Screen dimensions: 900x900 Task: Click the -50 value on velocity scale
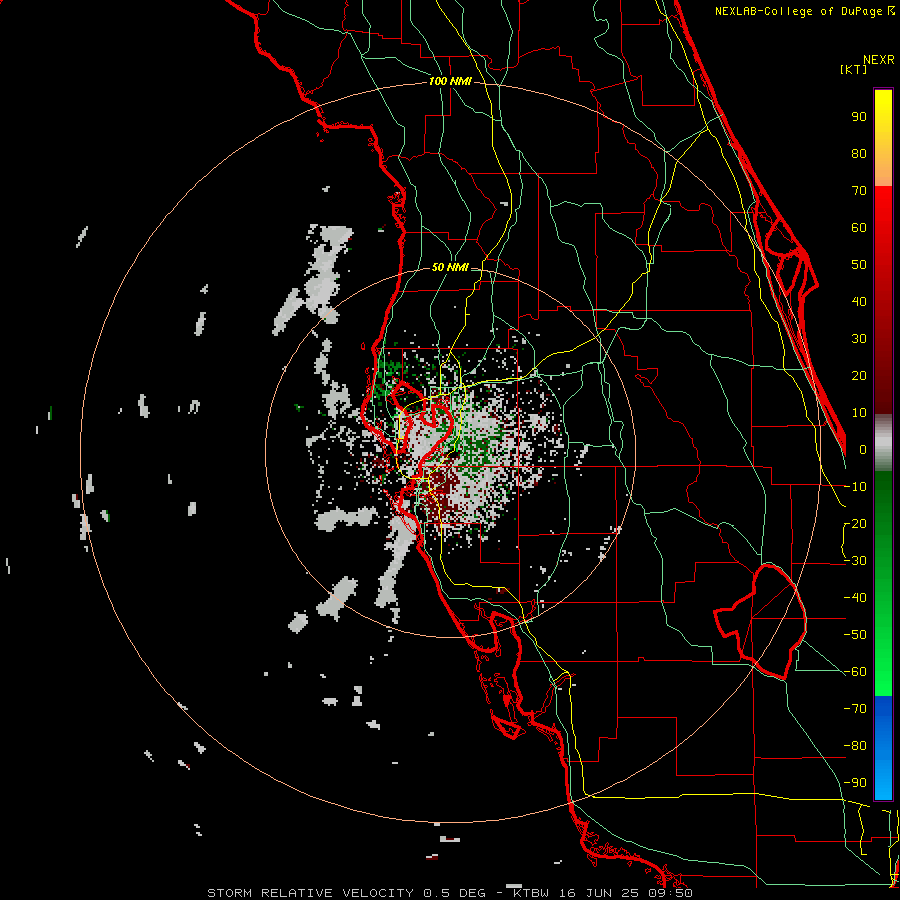(855, 635)
